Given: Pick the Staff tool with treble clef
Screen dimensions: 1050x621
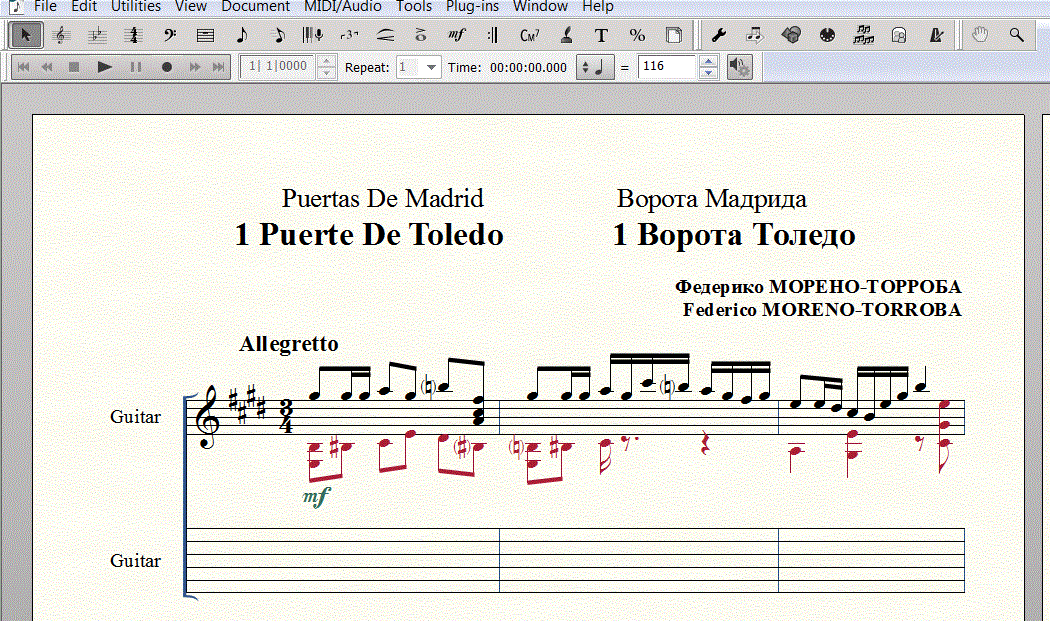Looking at the screenshot, I should coord(62,35).
